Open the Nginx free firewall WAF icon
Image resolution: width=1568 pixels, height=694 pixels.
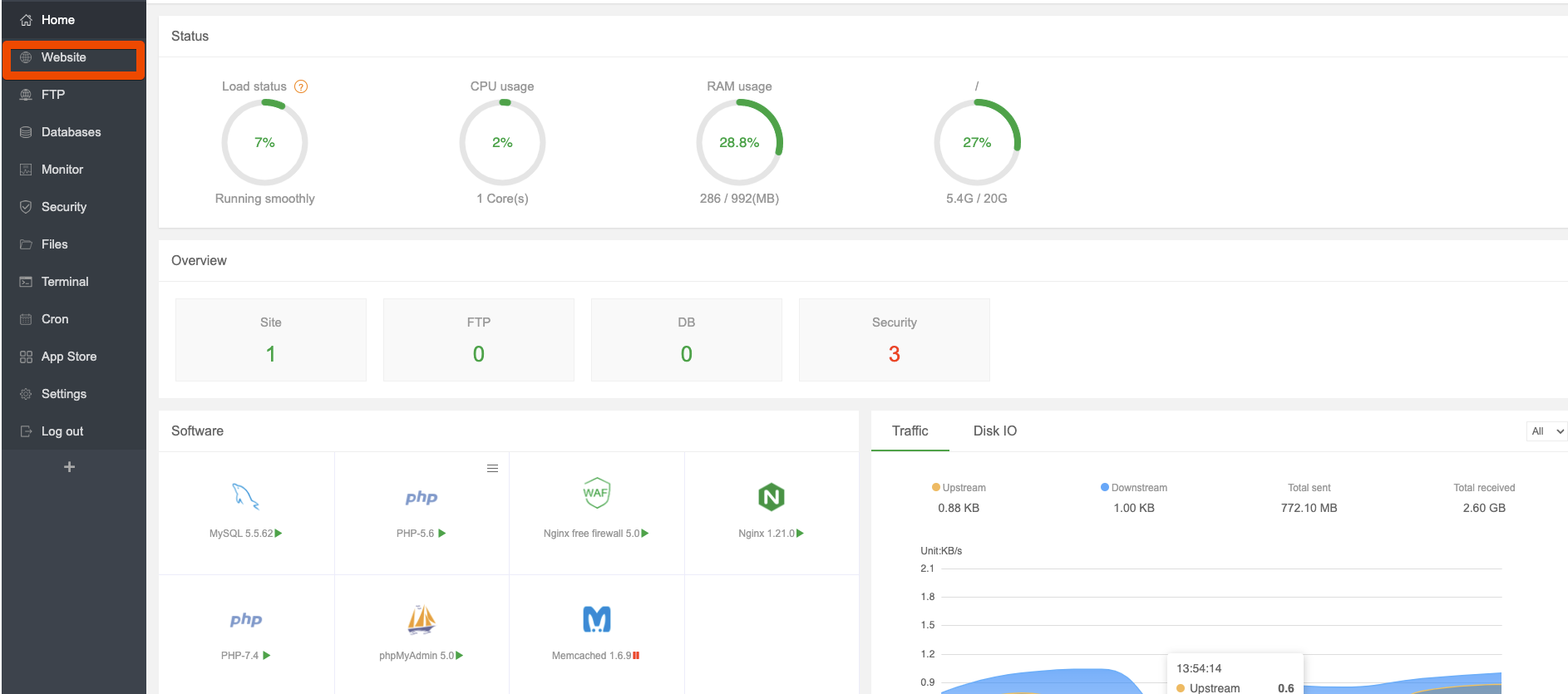pyautogui.click(x=596, y=493)
